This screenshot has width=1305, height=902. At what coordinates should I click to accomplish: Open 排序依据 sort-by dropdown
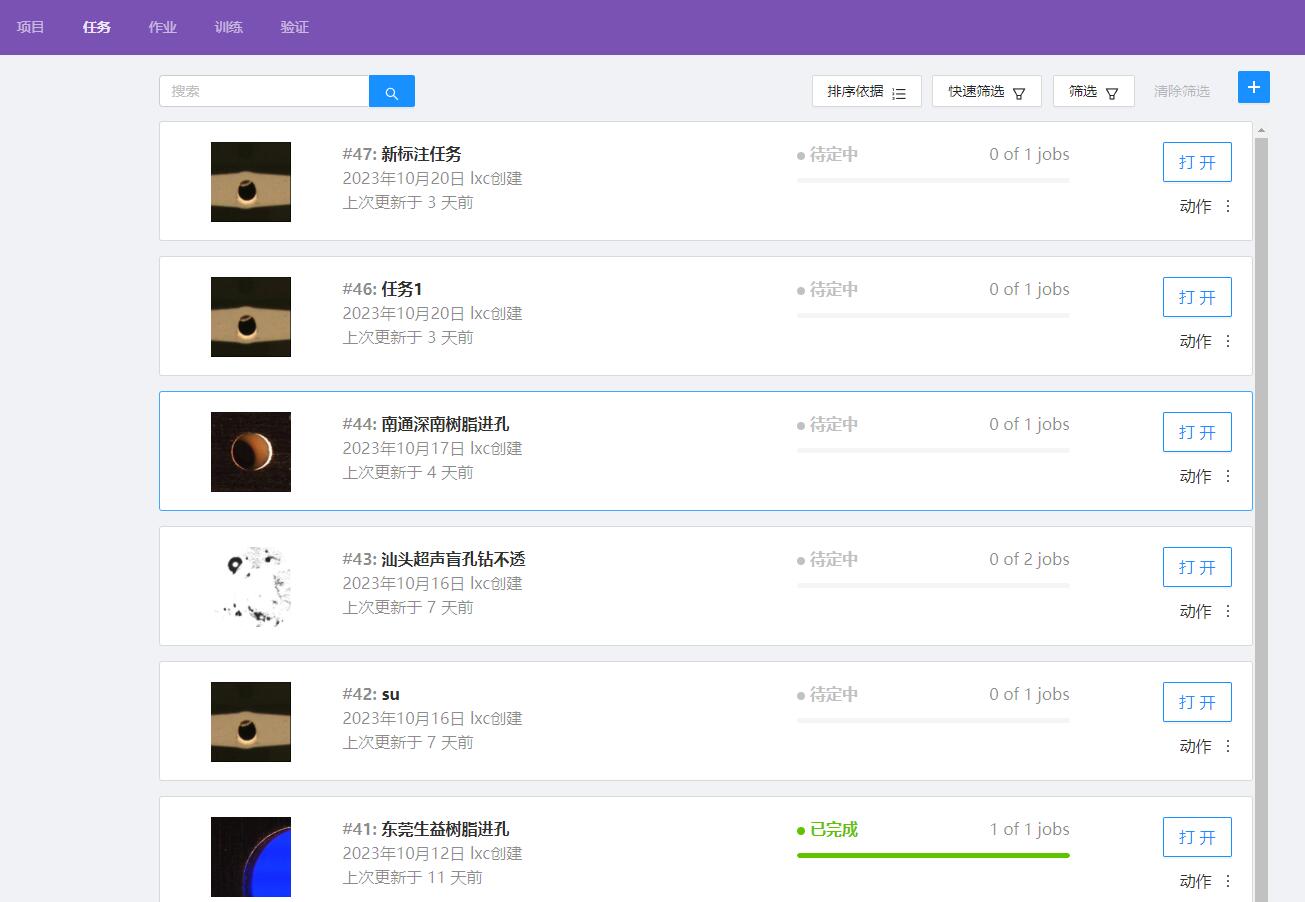[866, 92]
